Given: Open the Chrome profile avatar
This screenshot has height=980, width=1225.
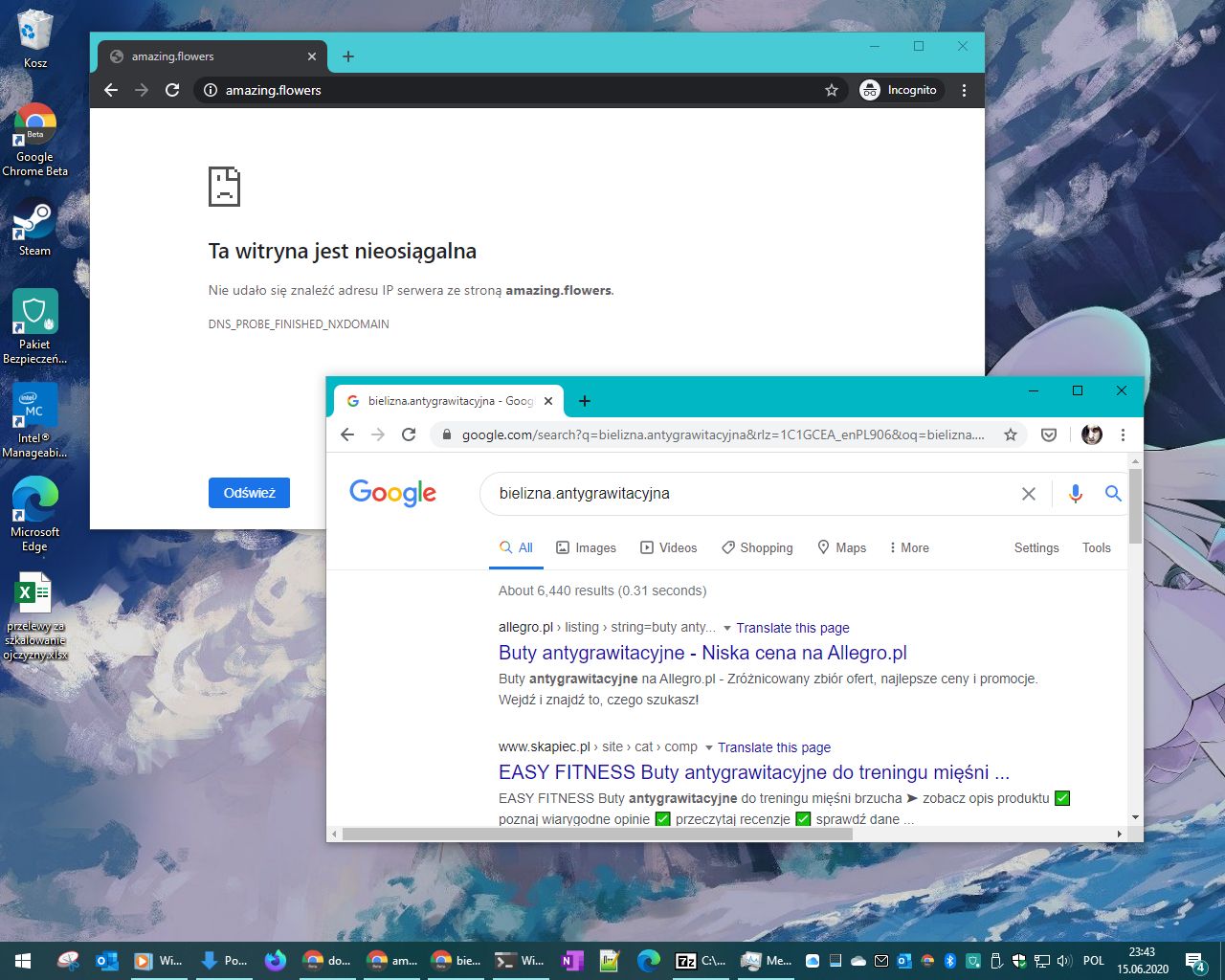Looking at the screenshot, I should coord(1092,434).
